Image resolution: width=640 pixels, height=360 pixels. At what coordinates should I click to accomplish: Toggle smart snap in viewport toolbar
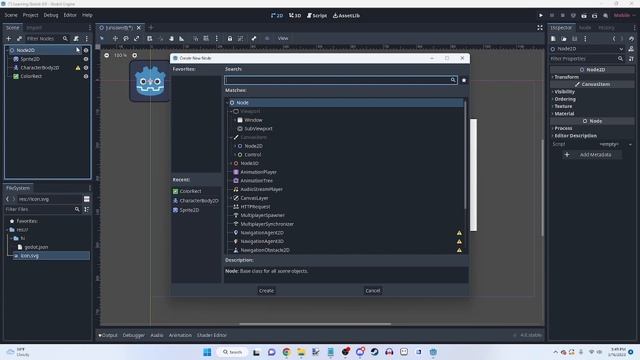click(196, 38)
